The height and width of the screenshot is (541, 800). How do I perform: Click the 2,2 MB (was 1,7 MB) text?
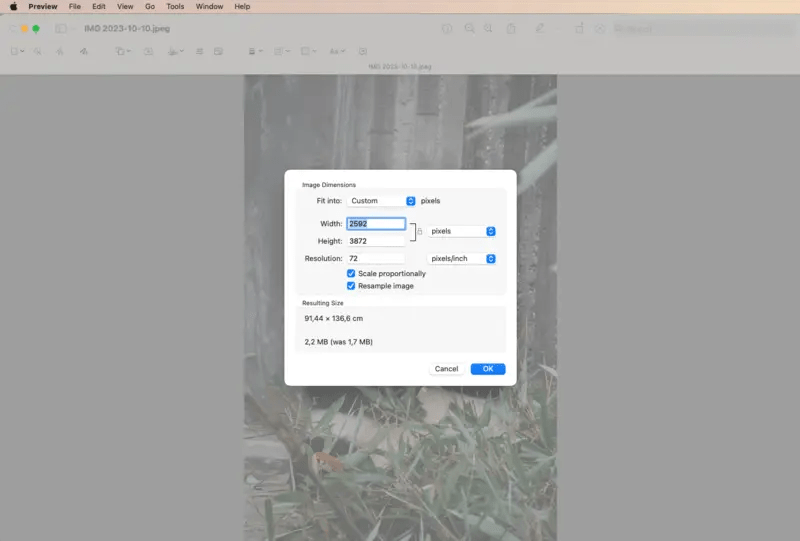click(x=339, y=342)
